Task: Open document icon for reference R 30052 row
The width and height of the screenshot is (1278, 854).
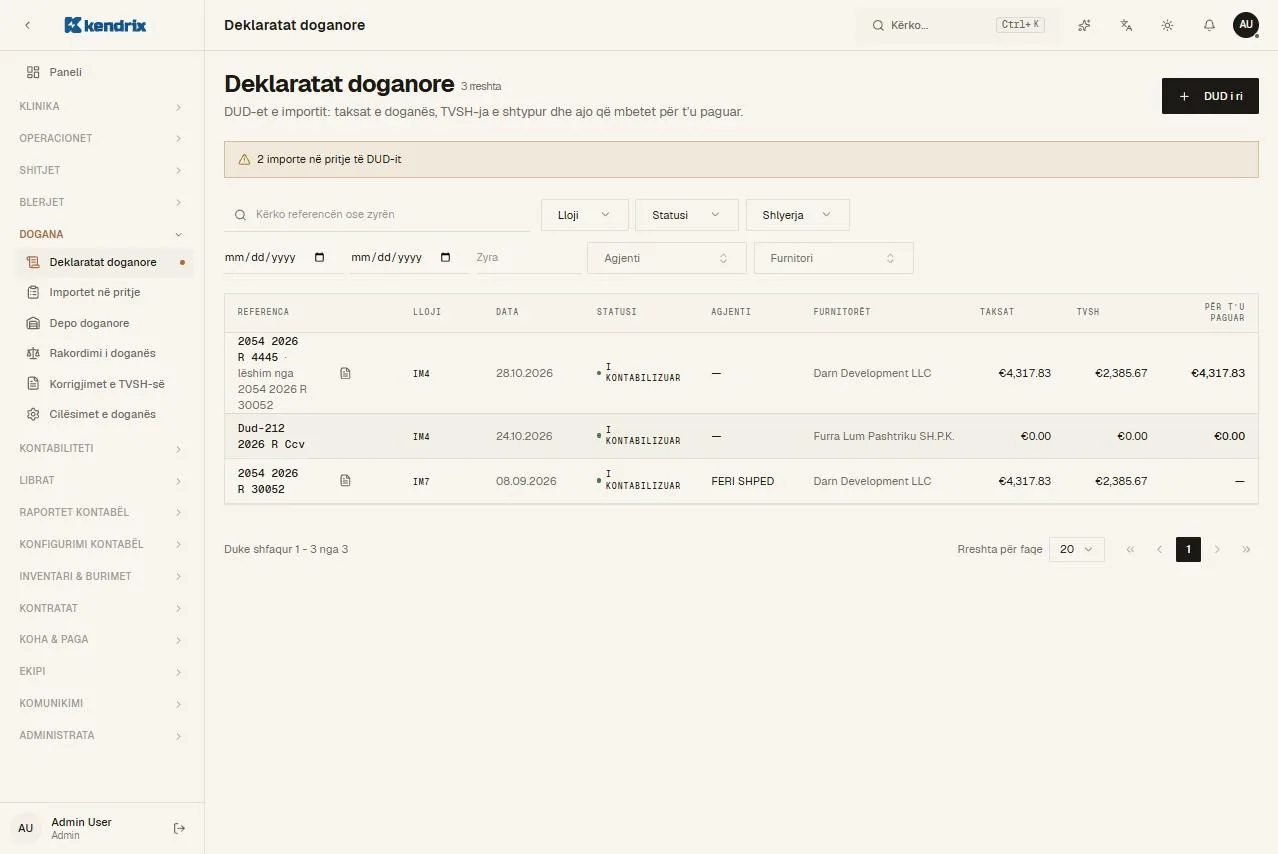Action: [x=345, y=481]
